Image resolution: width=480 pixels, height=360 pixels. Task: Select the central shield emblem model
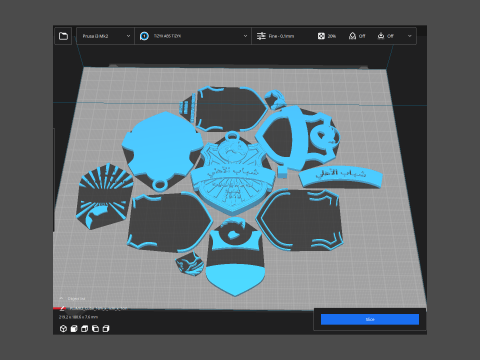point(232,175)
